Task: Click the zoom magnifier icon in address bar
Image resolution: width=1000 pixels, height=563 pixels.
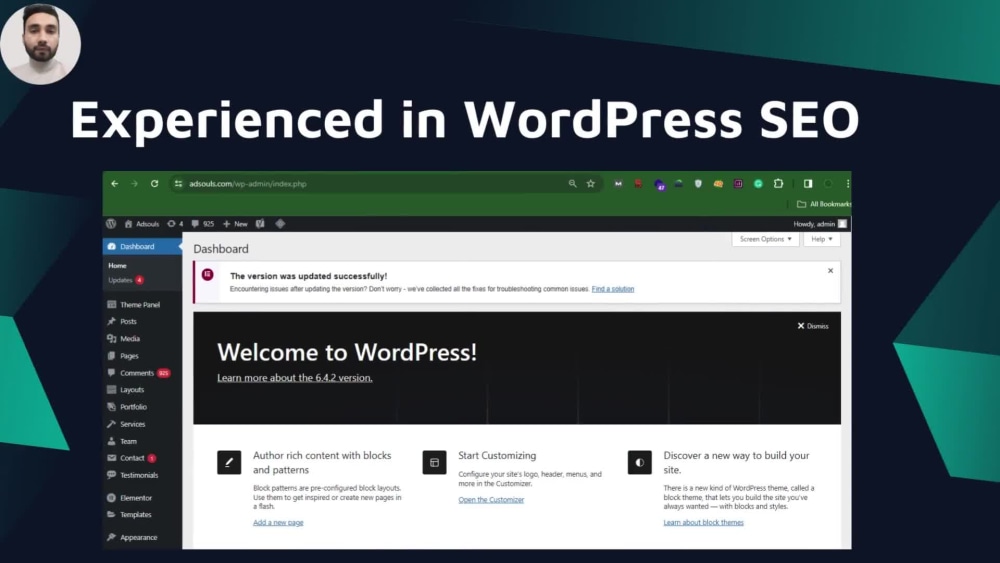Action: pyautogui.click(x=573, y=184)
